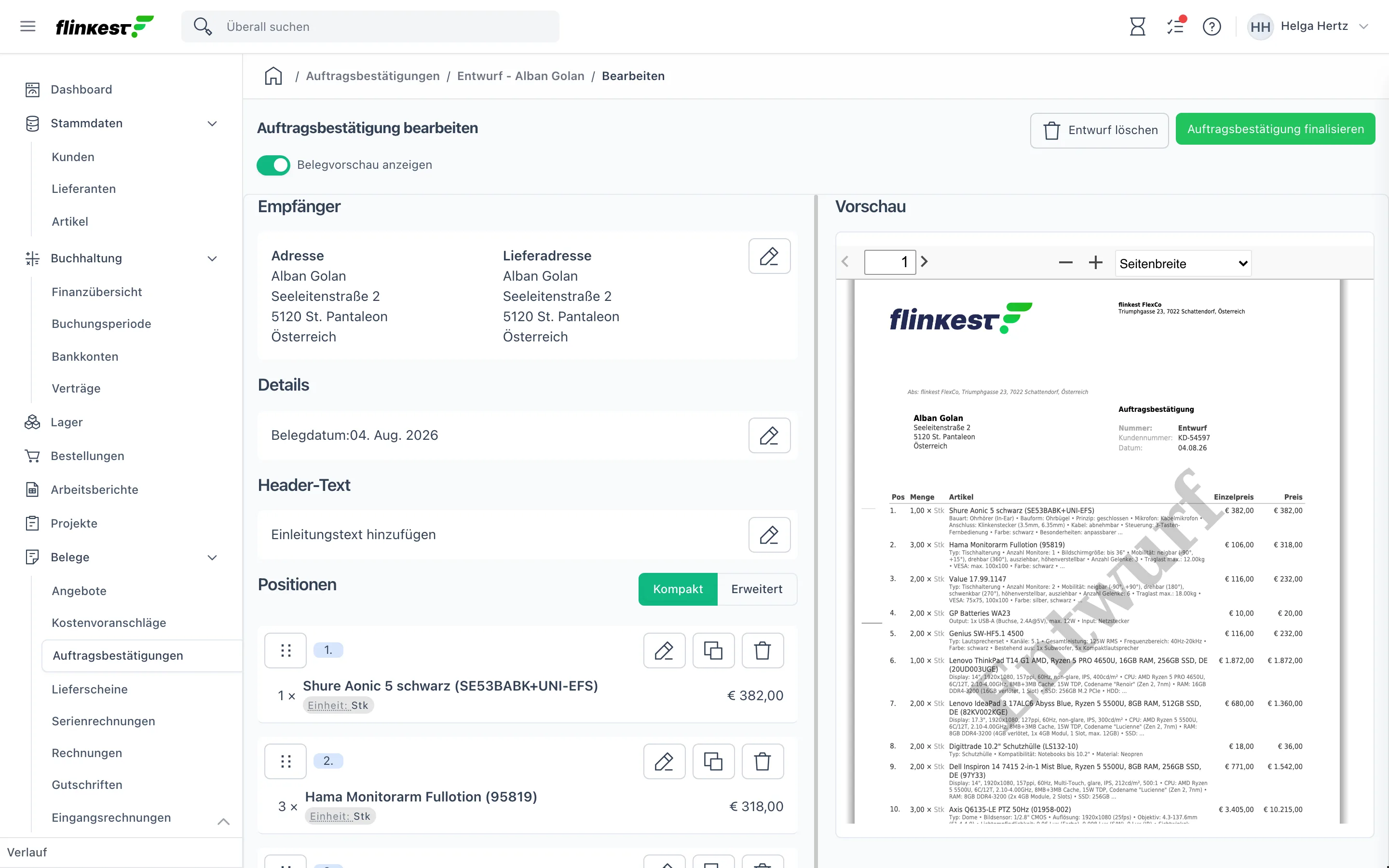Open Angebote in sidebar

(79, 591)
